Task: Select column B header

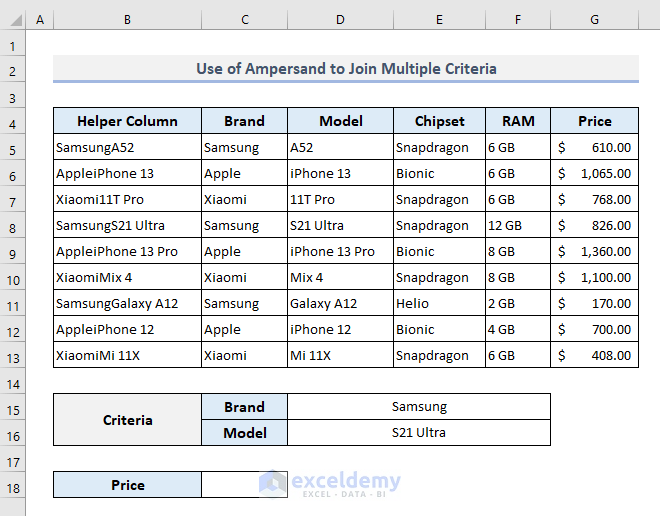Action: coord(128,20)
